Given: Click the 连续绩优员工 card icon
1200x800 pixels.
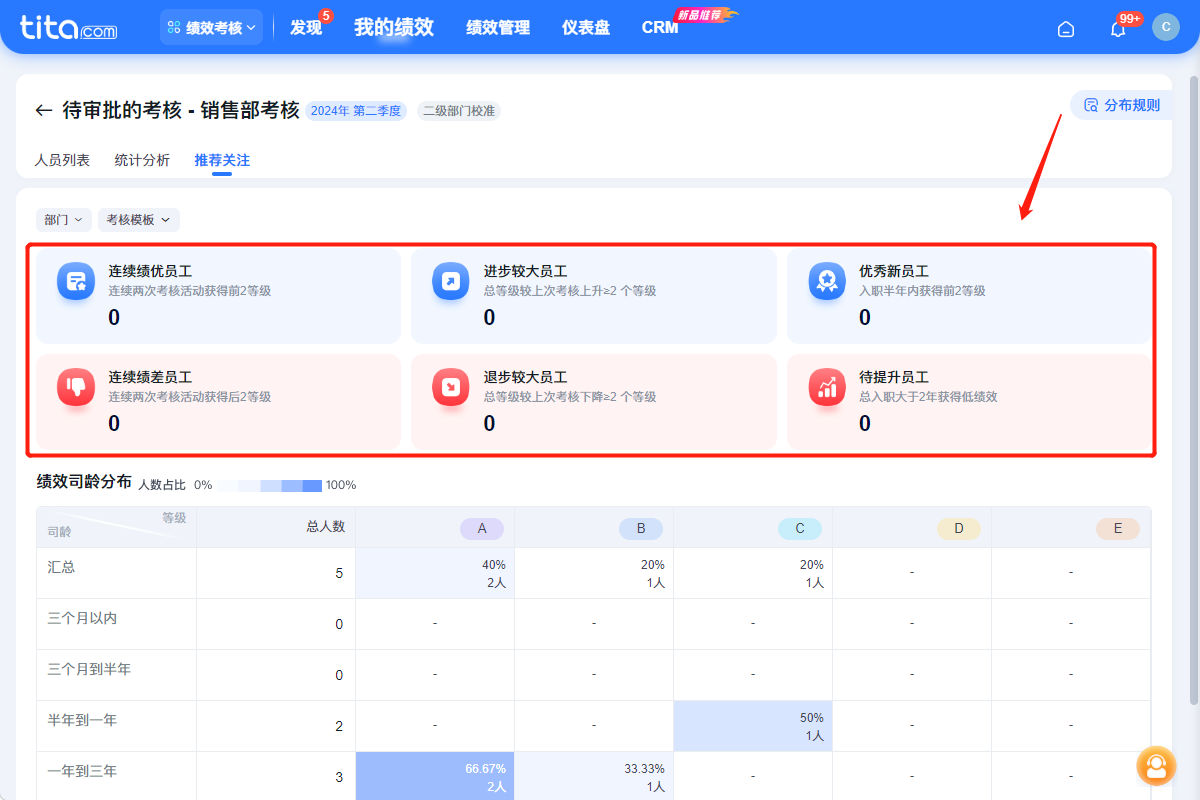Looking at the screenshot, I should (x=76, y=281).
